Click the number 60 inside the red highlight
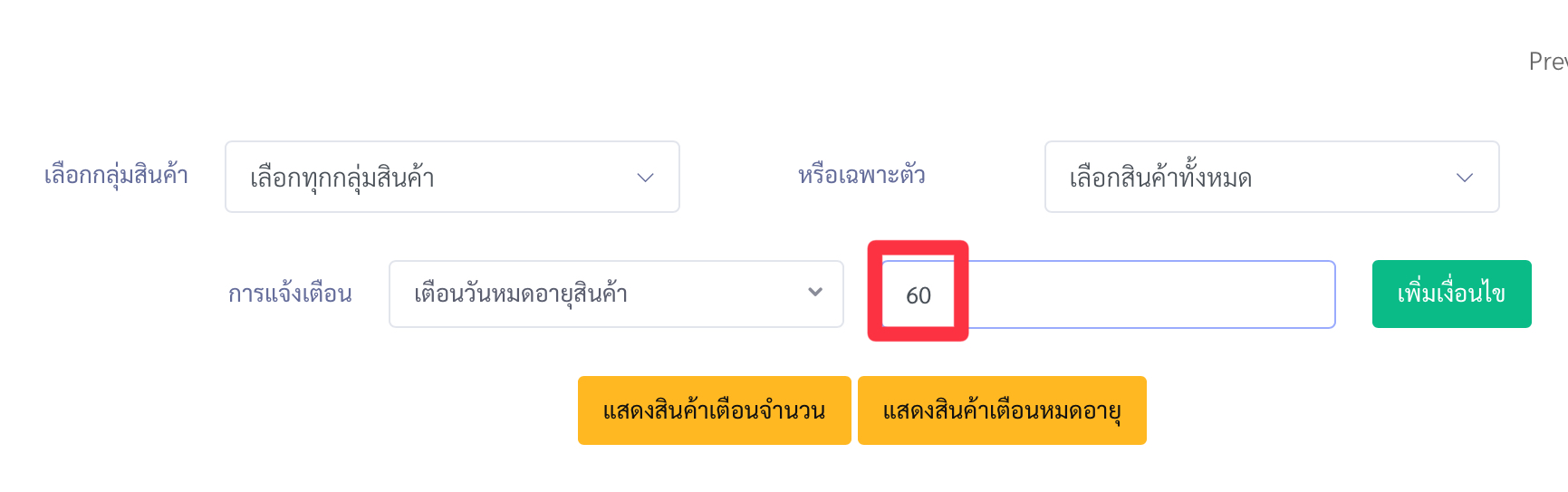 919,295
